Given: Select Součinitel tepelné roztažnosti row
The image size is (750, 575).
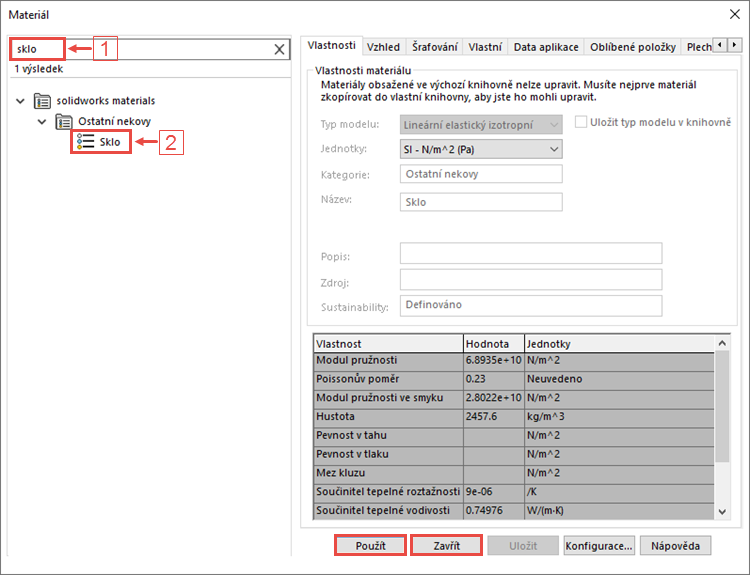Looking at the screenshot, I should 514,492.
